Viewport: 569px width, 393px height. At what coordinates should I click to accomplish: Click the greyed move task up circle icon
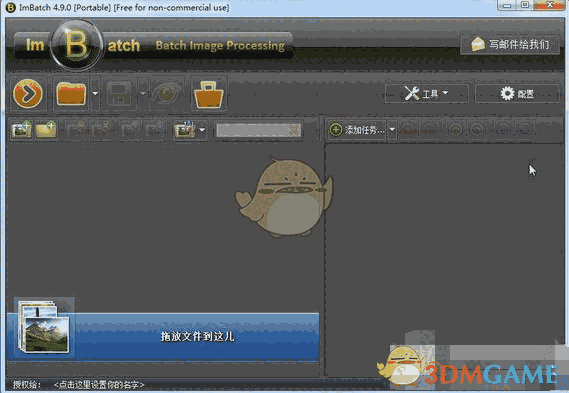coord(455,130)
